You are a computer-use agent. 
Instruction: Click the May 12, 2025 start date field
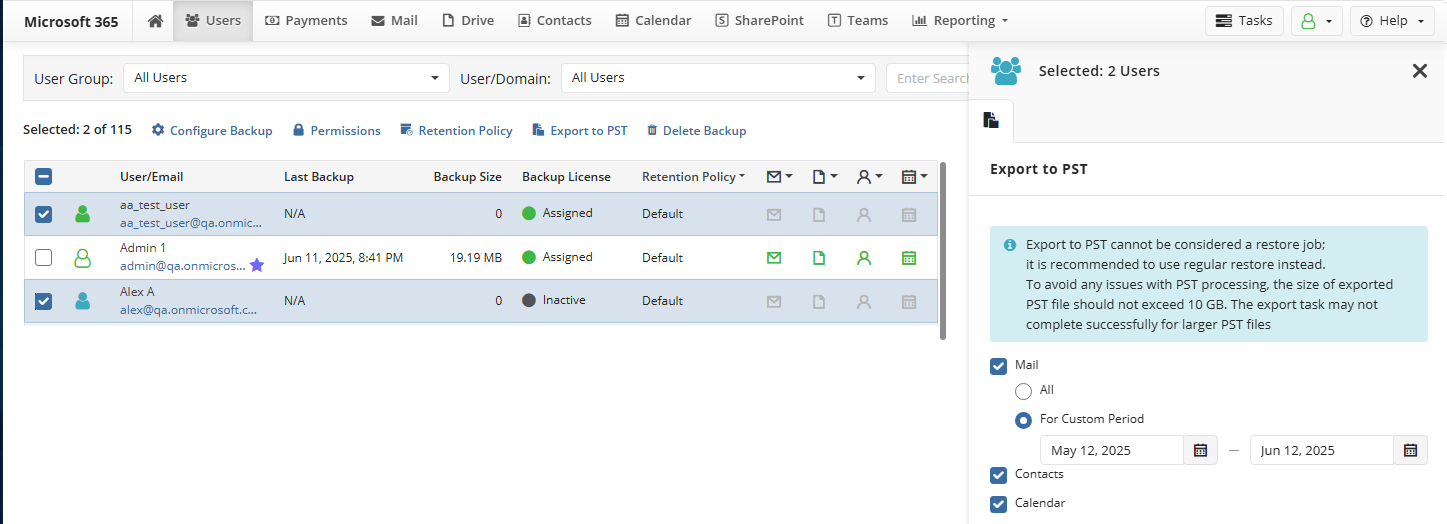point(1112,450)
